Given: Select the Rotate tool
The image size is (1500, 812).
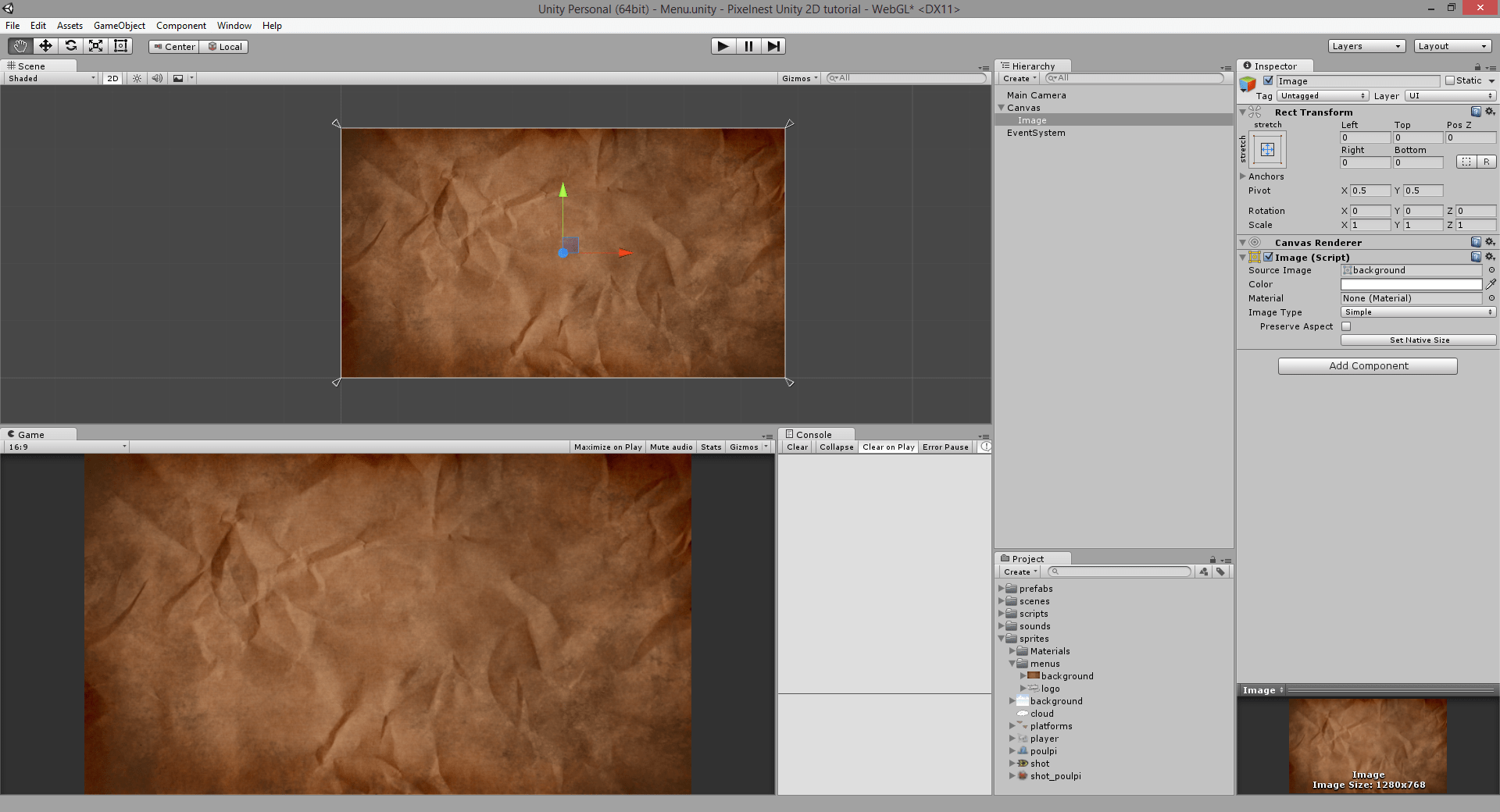Looking at the screenshot, I should pos(70,46).
